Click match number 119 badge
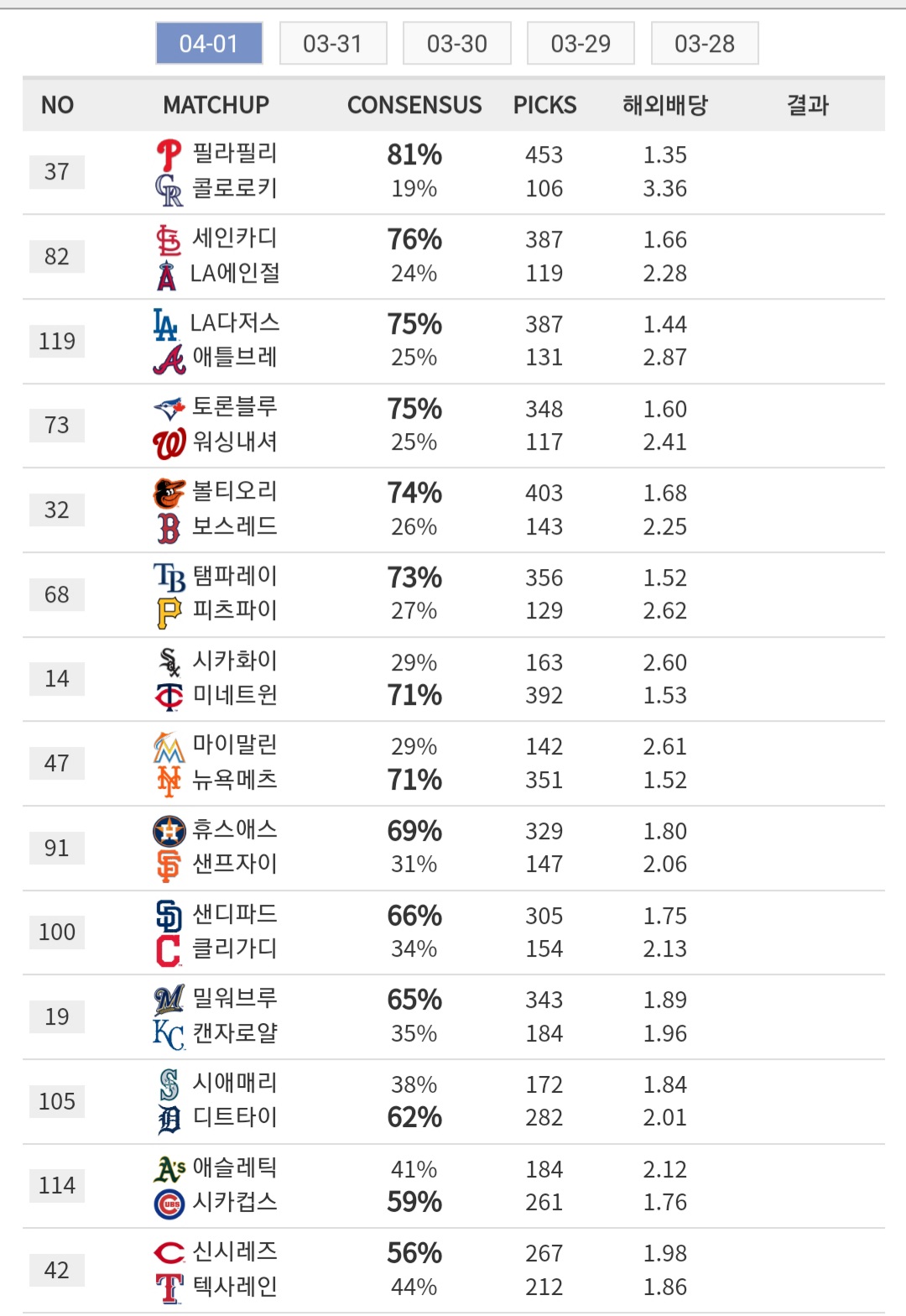This screenshot has width=906, height=1316. tap(57, 342)
